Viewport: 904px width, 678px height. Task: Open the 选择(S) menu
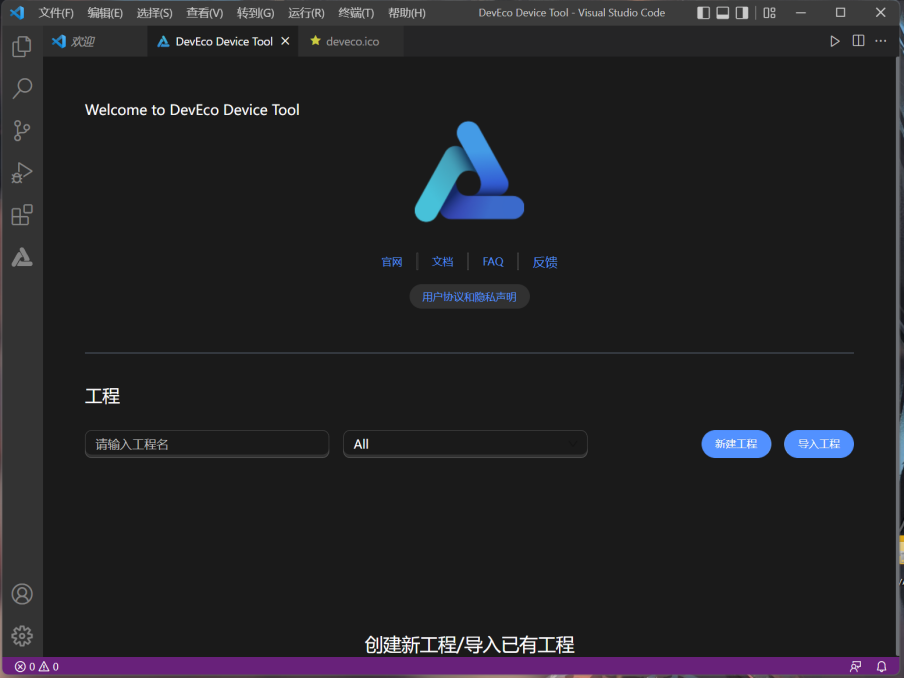pyautogui.click(x=155, y=13)
